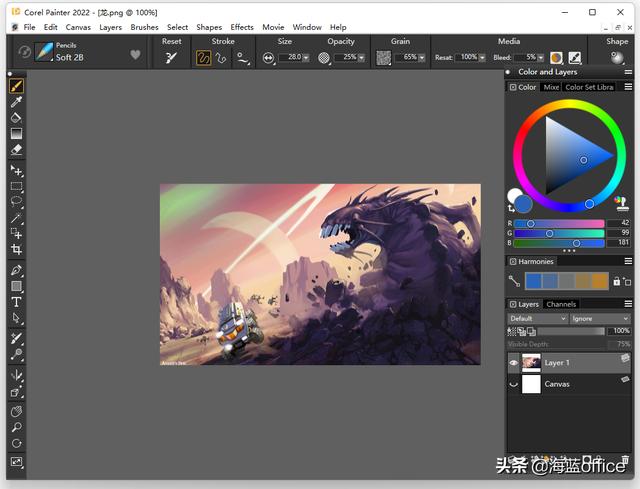Choose the Crop tool

click(16, 249)
